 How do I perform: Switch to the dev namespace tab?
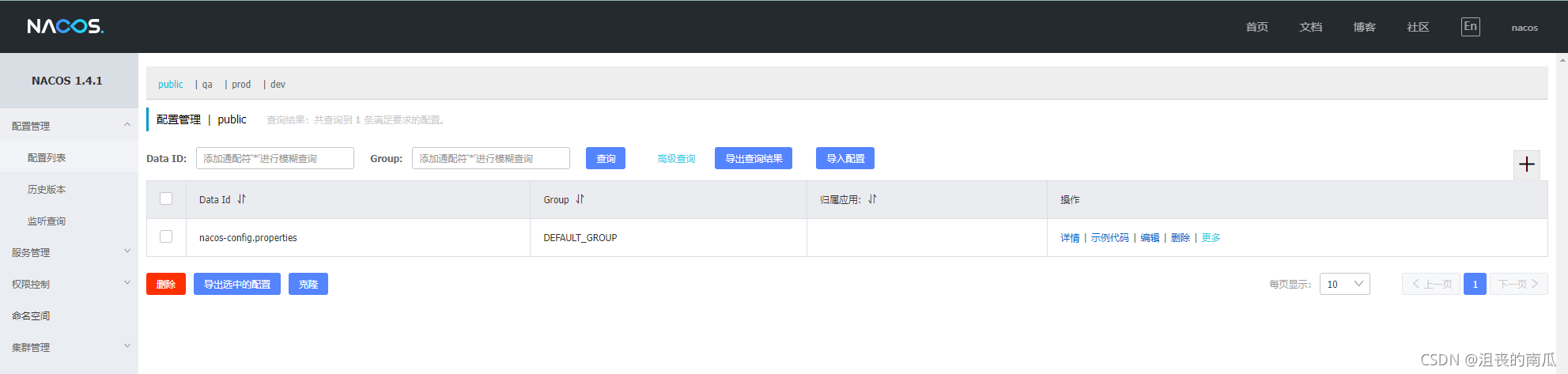coord(278,84)
